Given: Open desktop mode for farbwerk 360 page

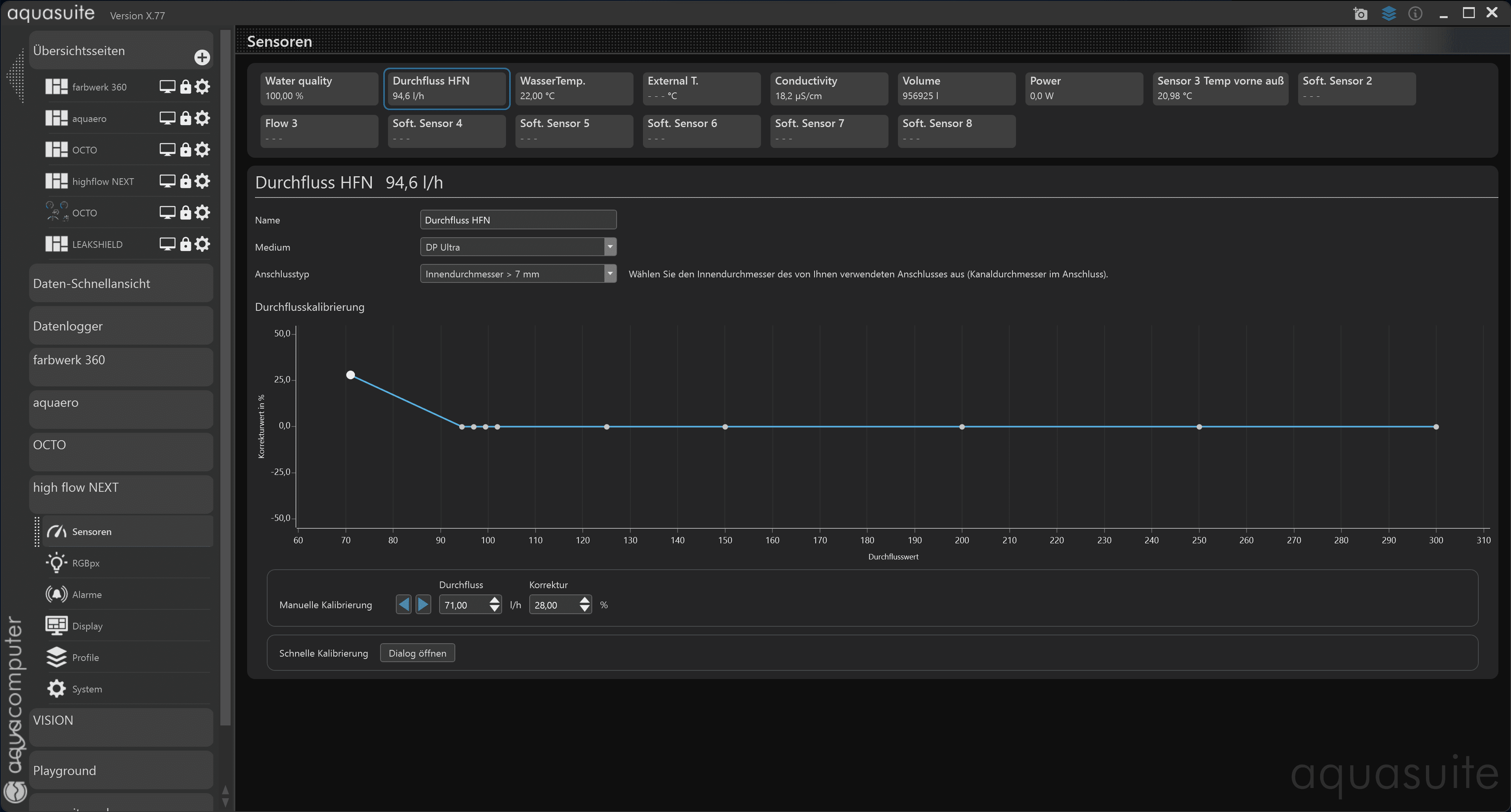Looking at the screenshot, I should pos(167,87).
